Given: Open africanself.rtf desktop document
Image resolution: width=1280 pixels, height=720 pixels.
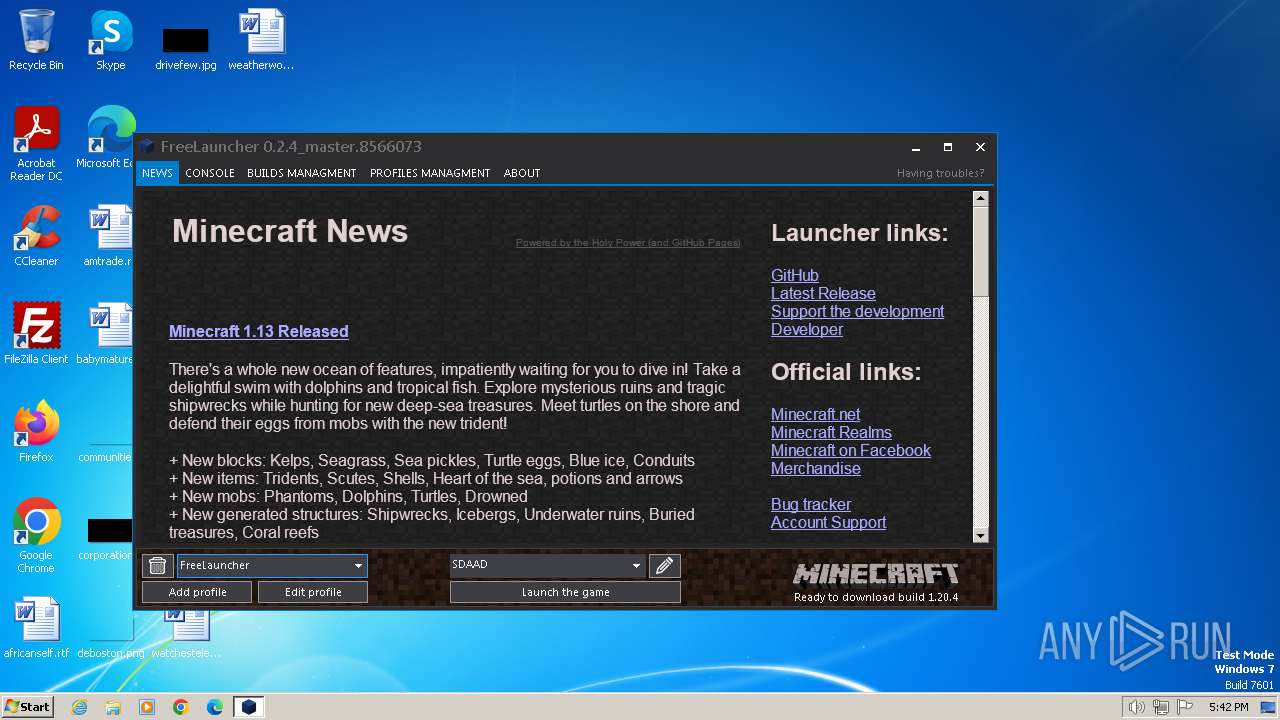Looking at the screenshot, I should pyautogui.click(x=36, y=628).
